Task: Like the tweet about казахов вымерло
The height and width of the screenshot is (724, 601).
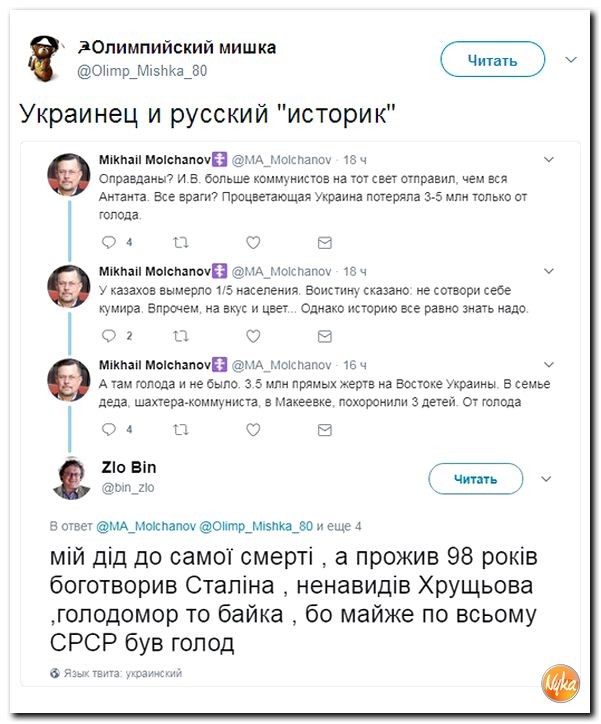Action: 253,336
